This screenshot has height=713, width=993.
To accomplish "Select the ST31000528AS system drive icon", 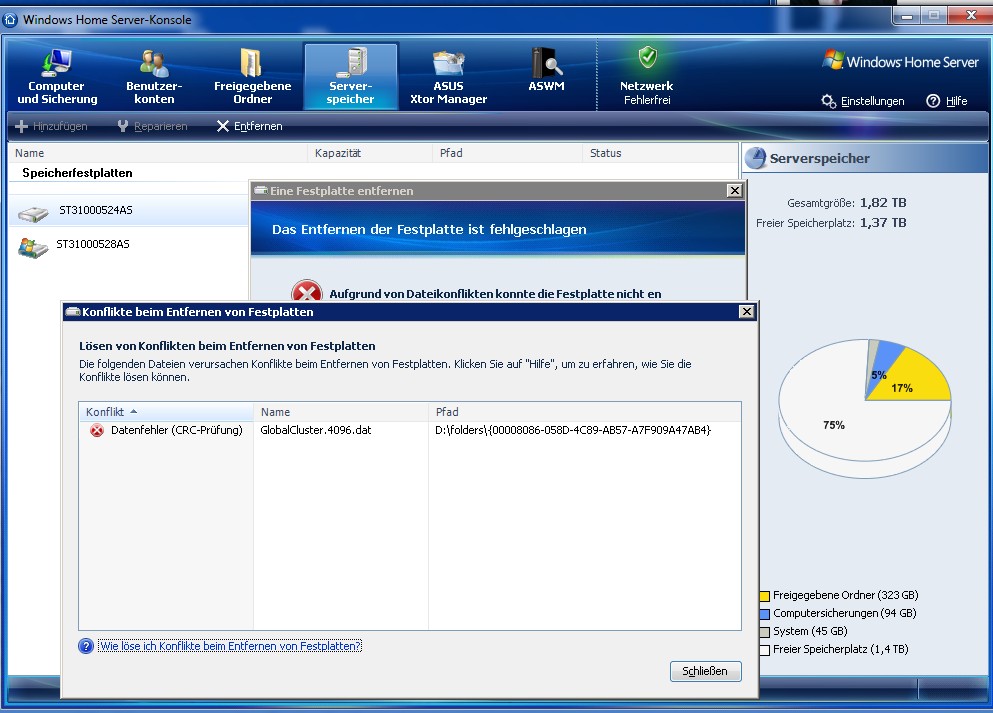I will [33, 248].
